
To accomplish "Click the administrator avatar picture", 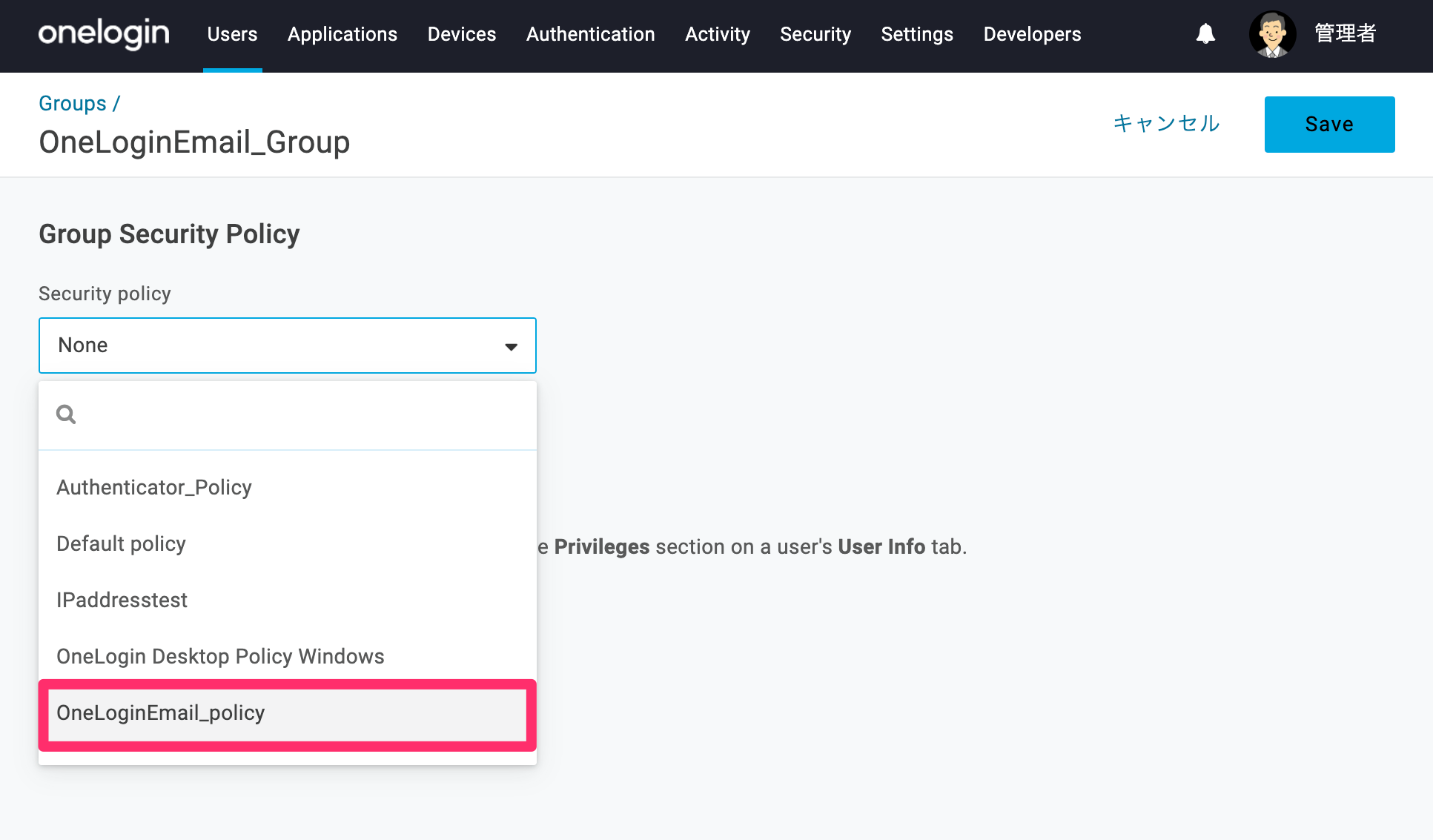I will coord(1272,34).
